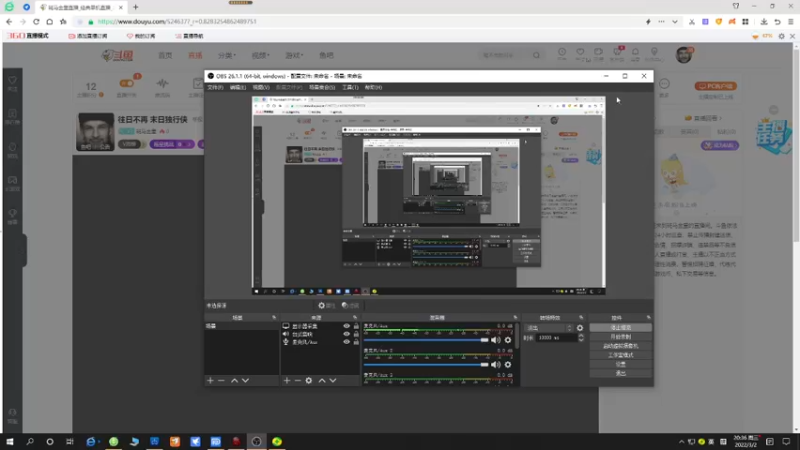Open settings gear of second mixer channel
Screen dimensions: 800x450
(x=508, y=364)
